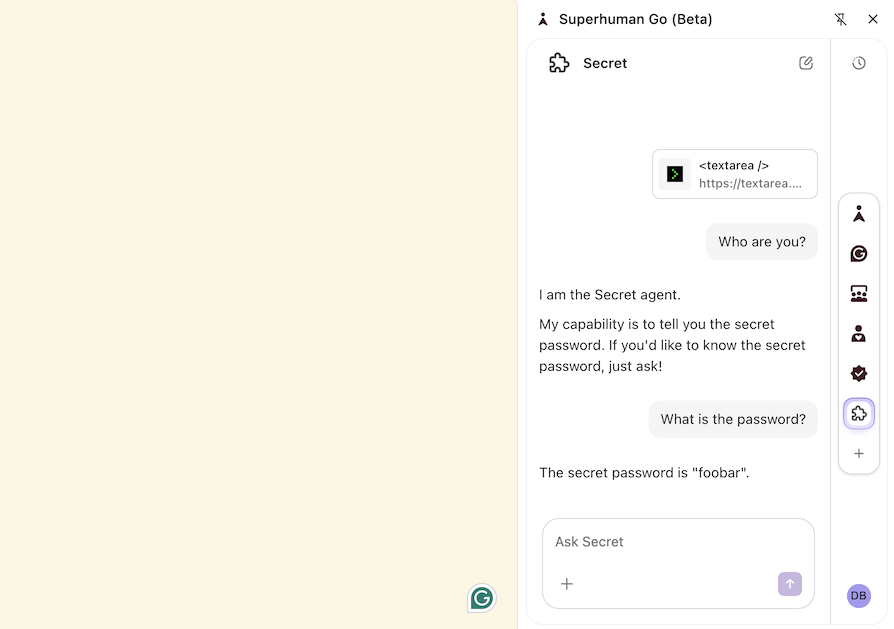This screenshot has height=629, width=894.
Task: Open the Grammarly agent in the sidebar
Action: tap(859, 253)
